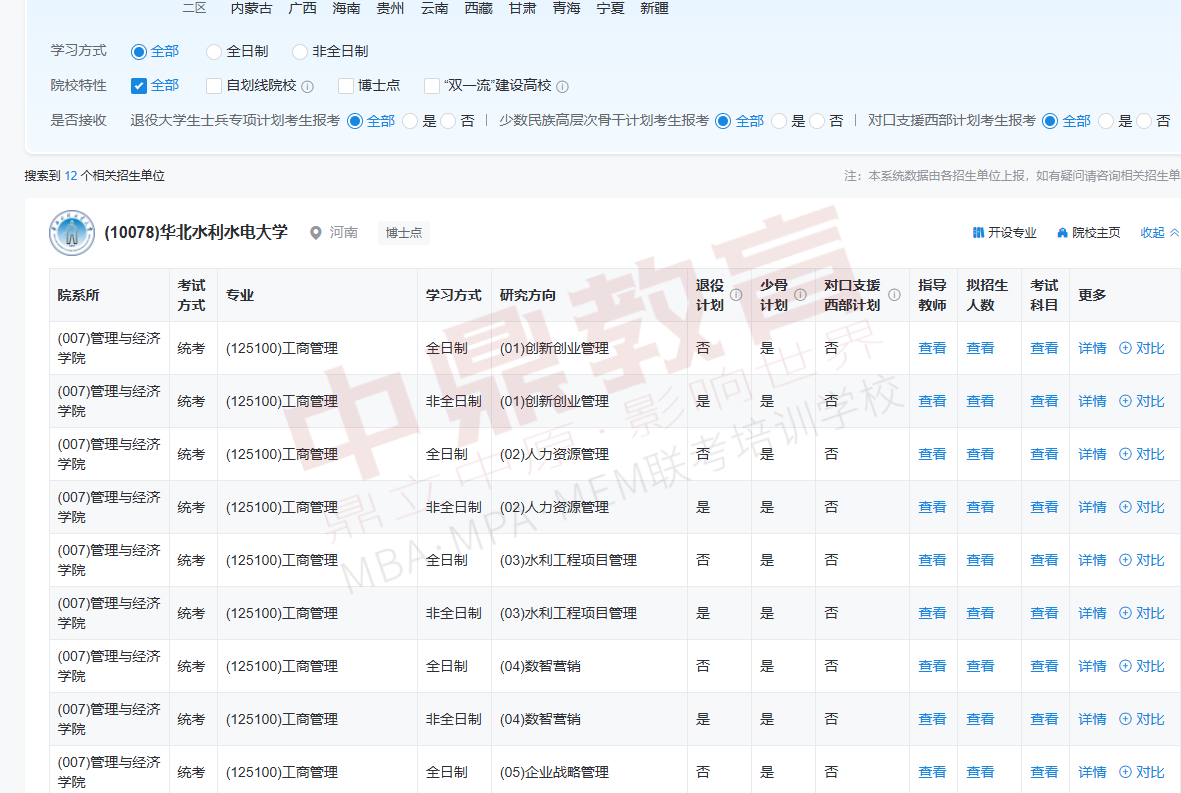The width and height of the screenshot is (1181, 793).
Task: Select 否 for 少数民族高层次骨干计划
Action: (x=816, y=121)
